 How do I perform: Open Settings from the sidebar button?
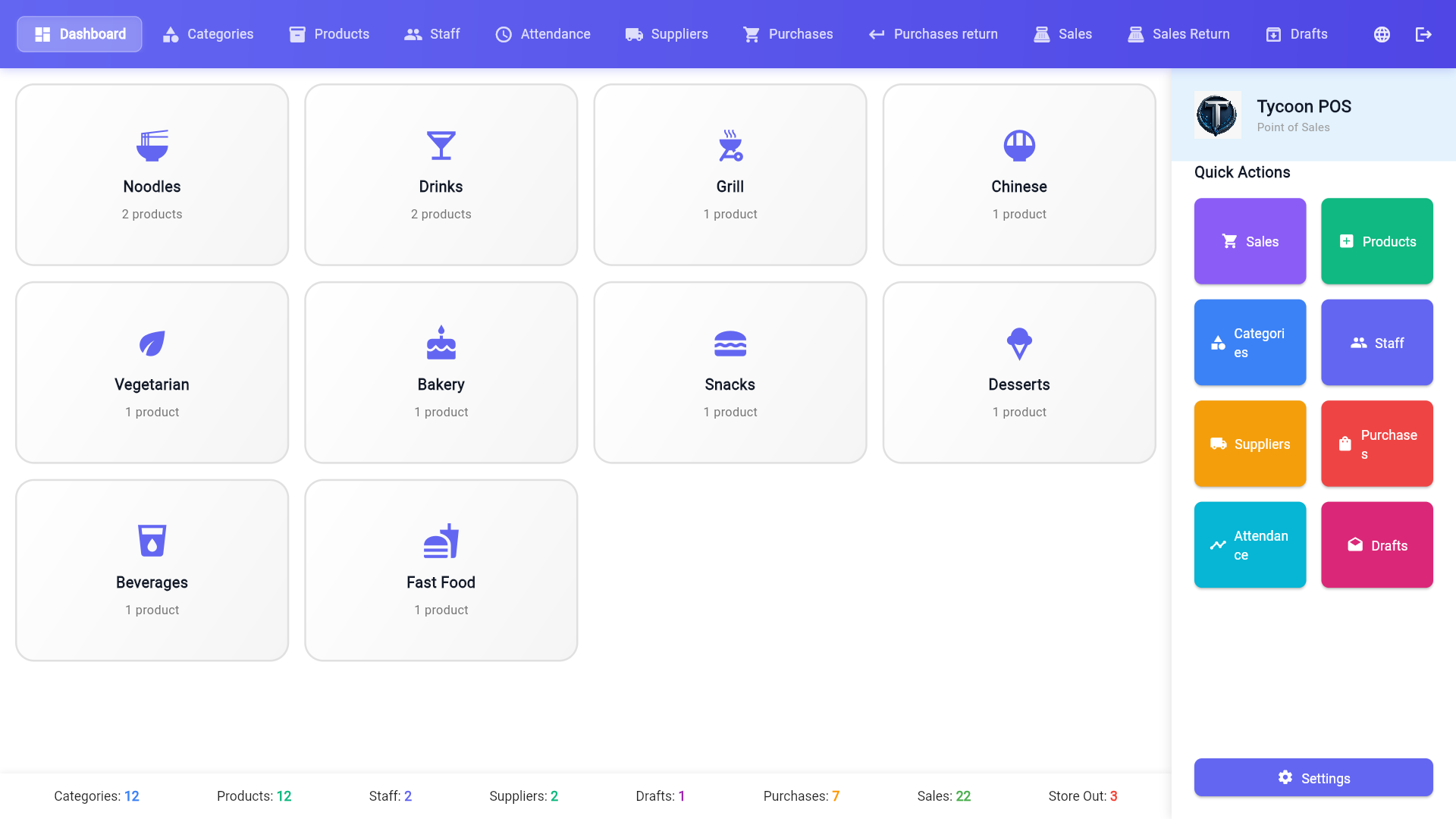tap(1313, 777)
